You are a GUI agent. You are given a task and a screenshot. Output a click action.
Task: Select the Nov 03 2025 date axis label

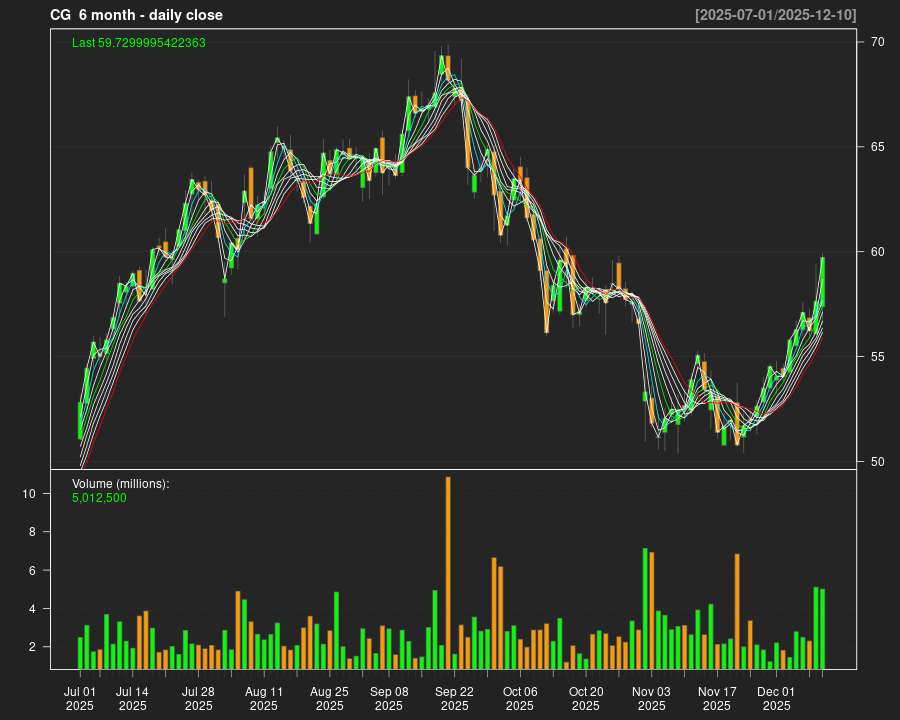[x=650, y=698]
